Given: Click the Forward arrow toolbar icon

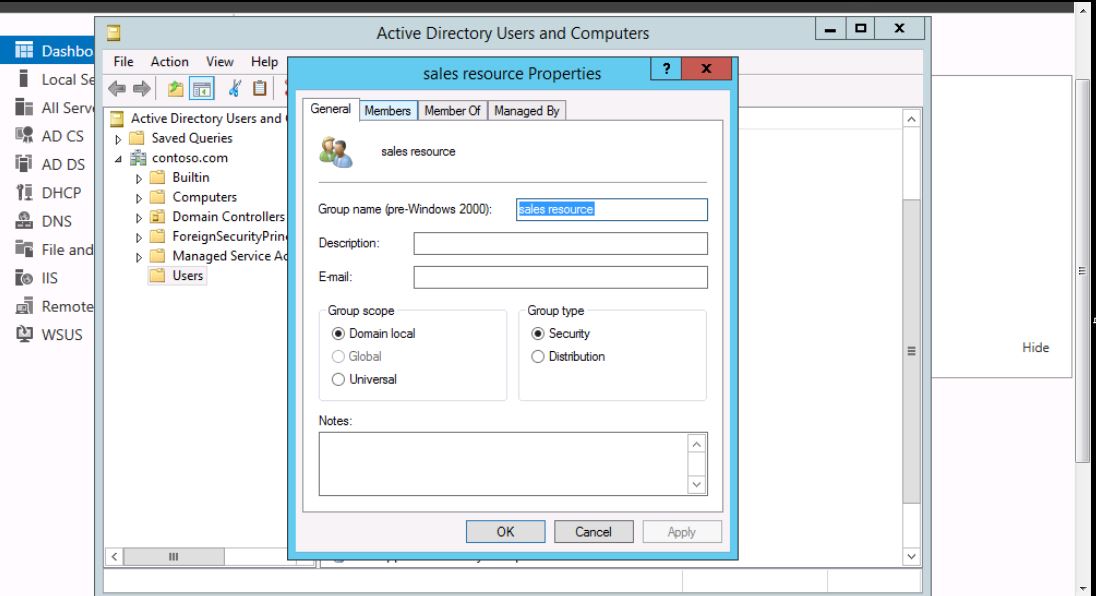Looking at the screenshot, I should pos(142,89).
